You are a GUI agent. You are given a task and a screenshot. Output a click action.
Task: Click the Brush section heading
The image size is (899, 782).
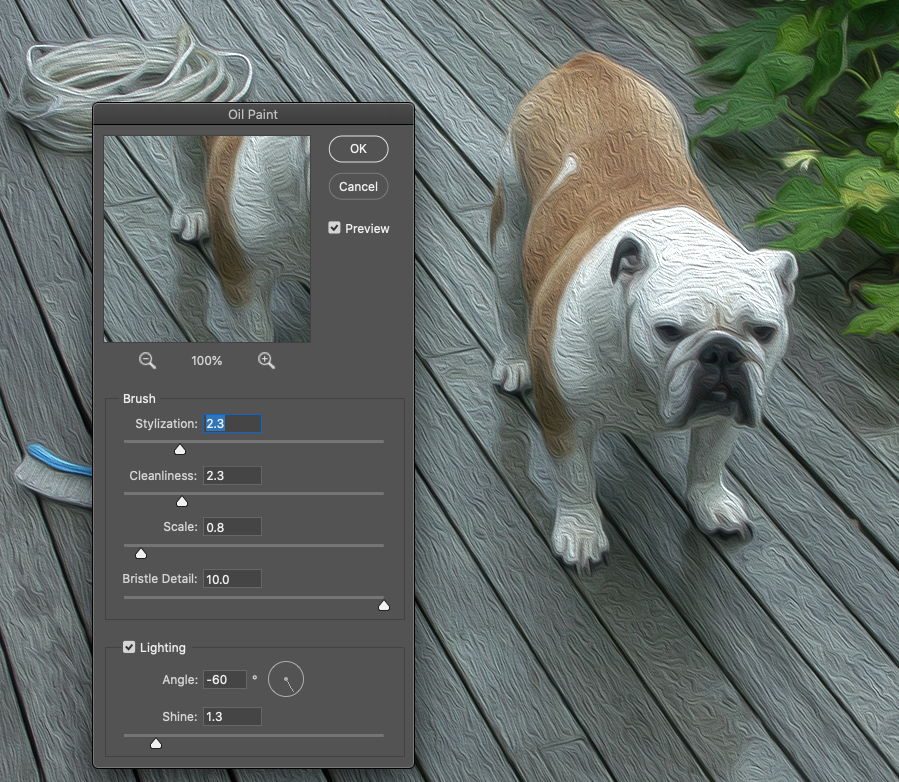(139, 398)
